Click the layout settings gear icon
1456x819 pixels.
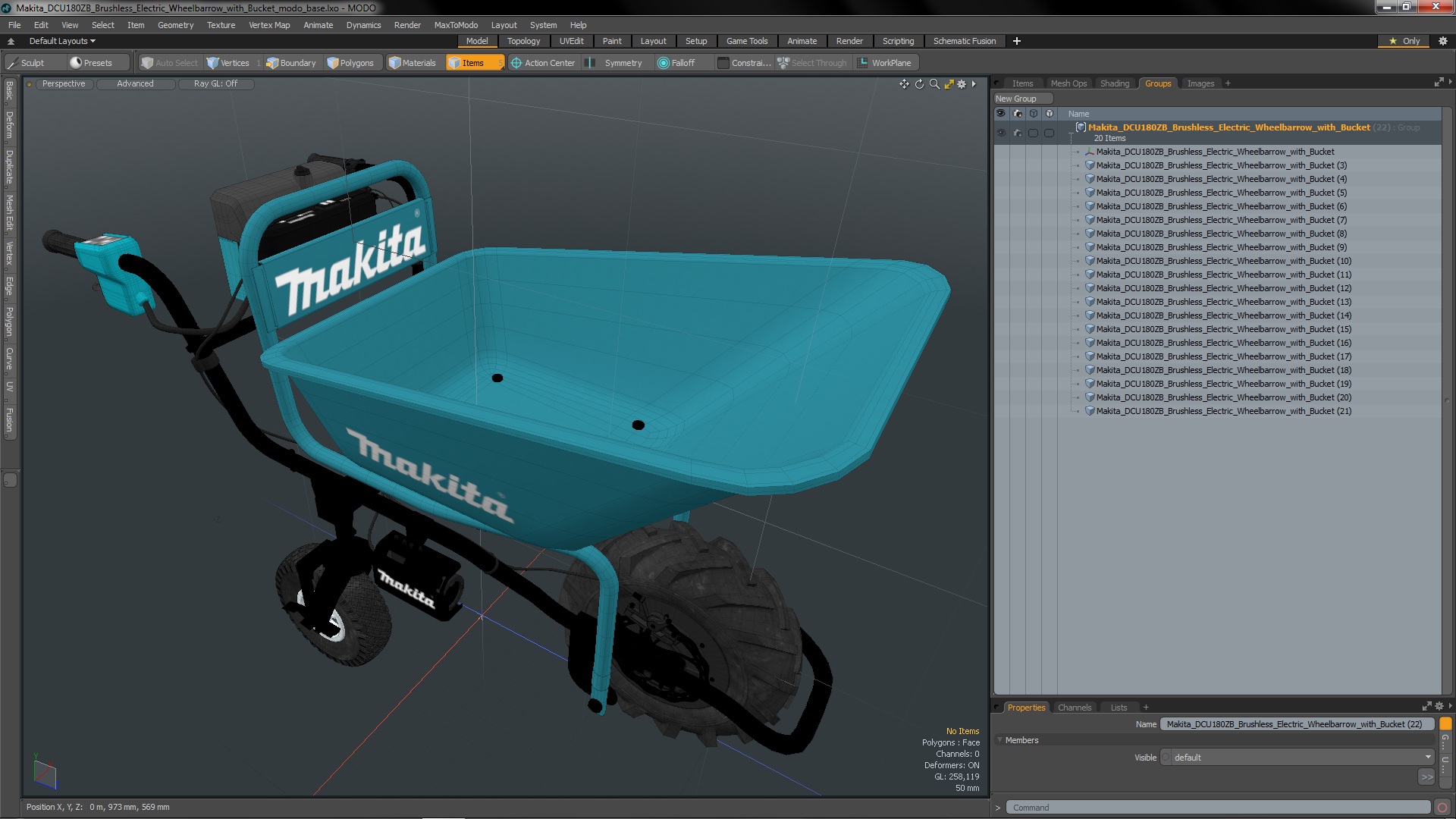pos(1443,41)
